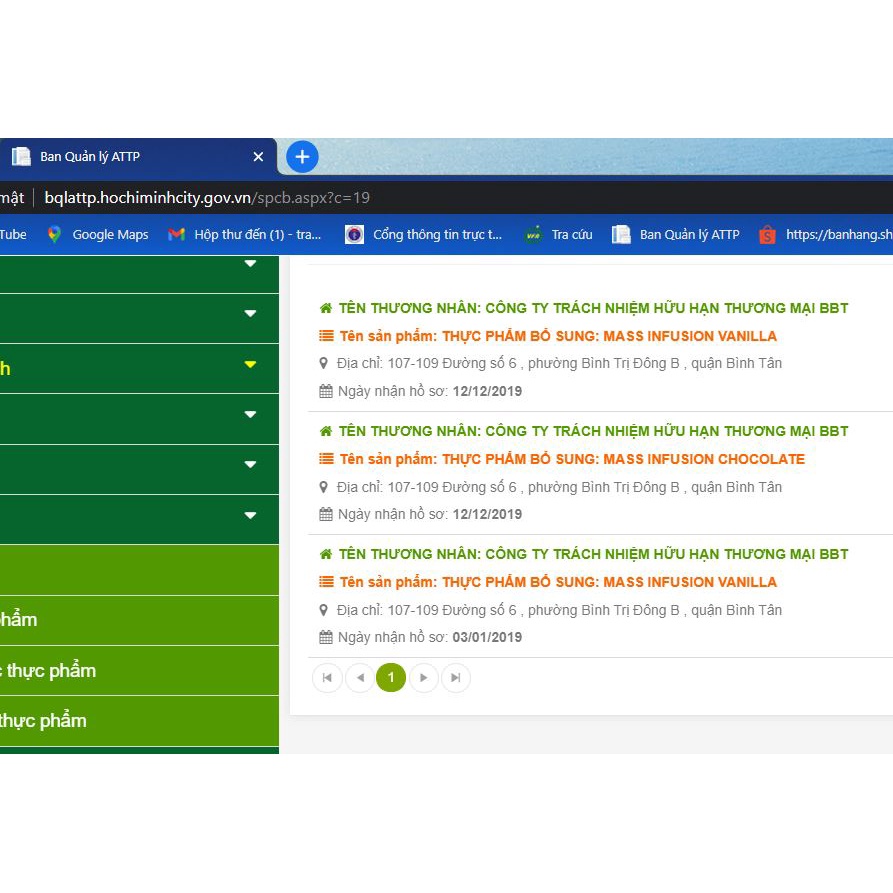893x893 pixels.
Task: Expand sidebar item with the yellow arrow
Action: click(x=250, y=365)
